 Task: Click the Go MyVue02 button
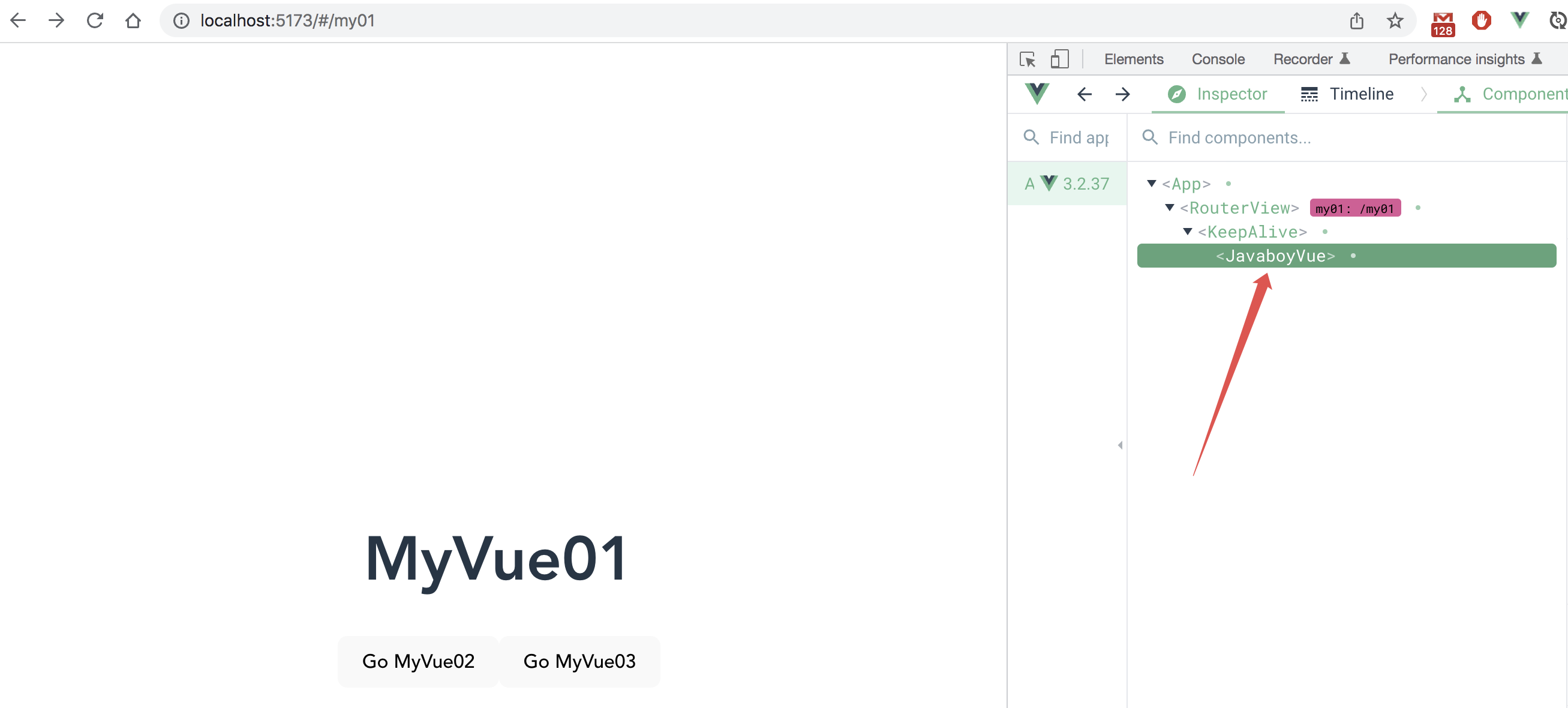[418, 661]
